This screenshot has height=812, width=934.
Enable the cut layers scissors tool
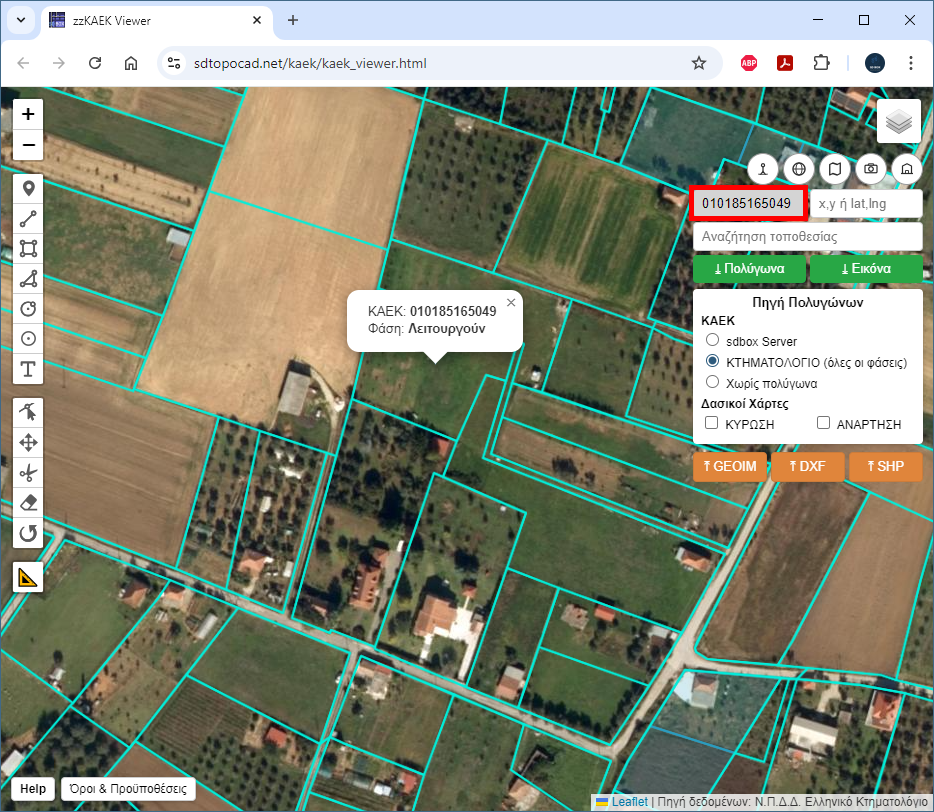28,473
